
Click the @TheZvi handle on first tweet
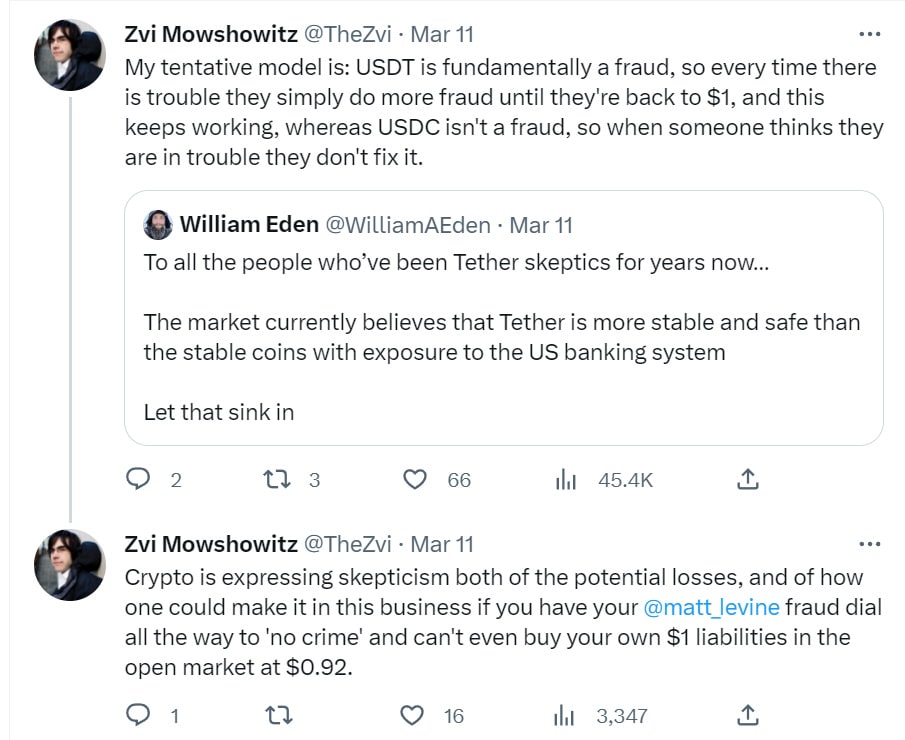347,34
